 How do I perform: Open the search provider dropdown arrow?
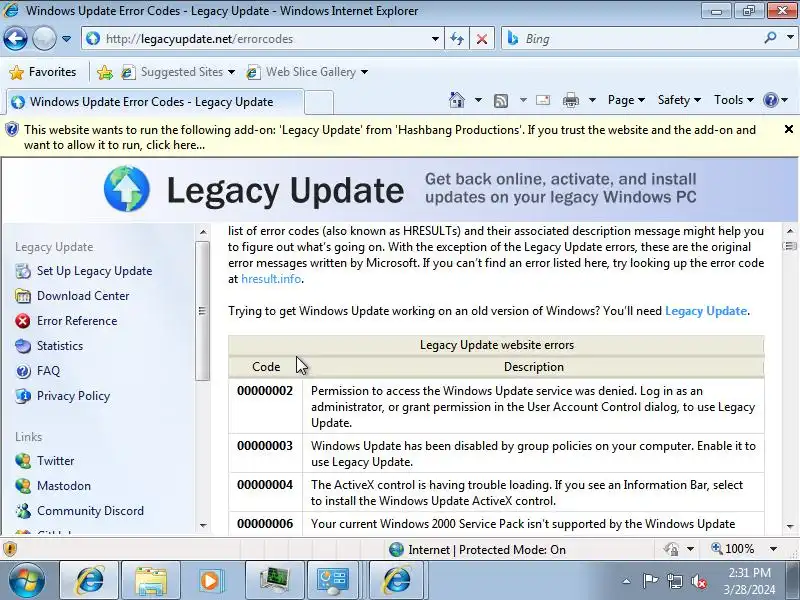pyautogui.click(x=790, y=37)
